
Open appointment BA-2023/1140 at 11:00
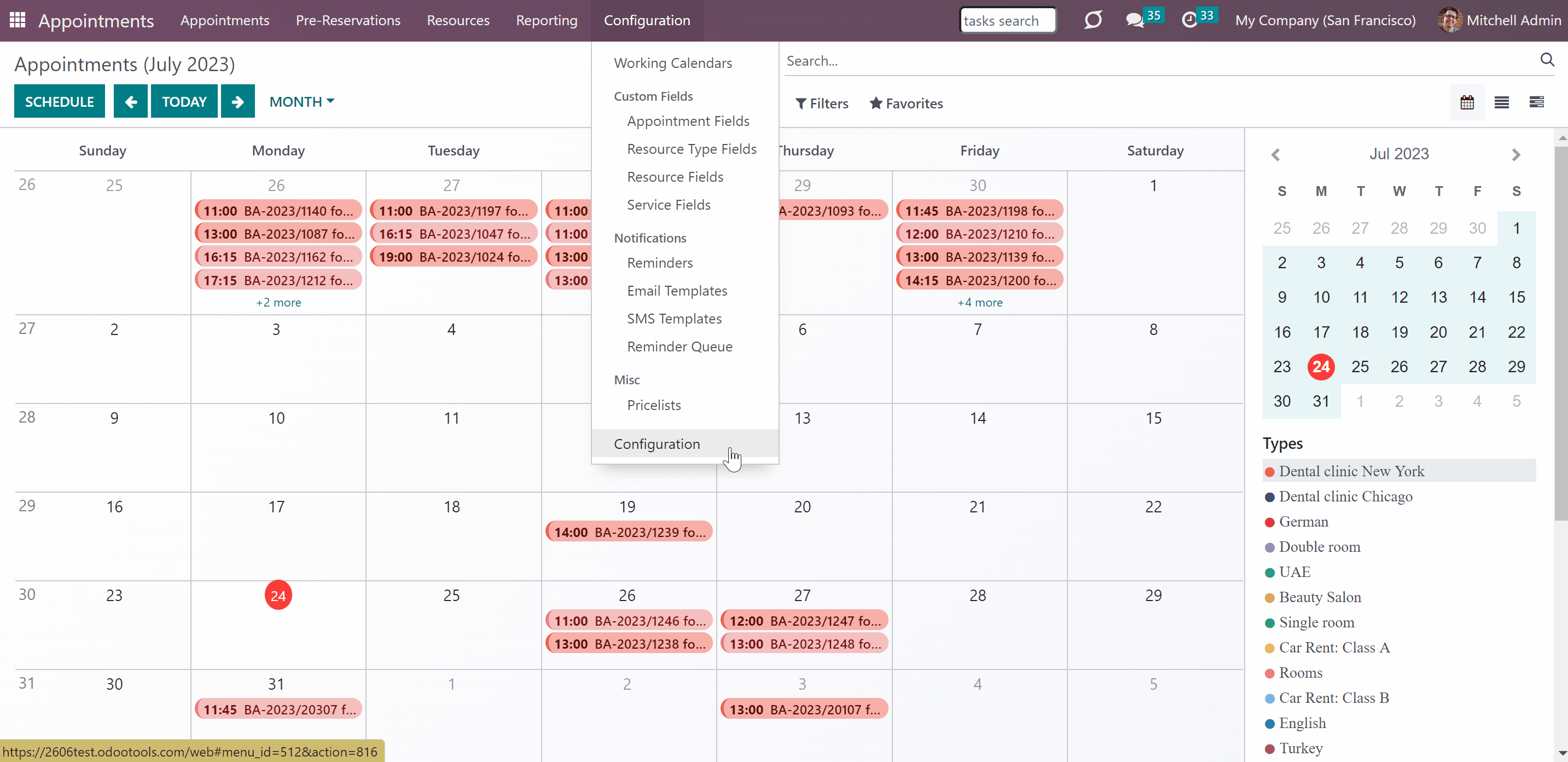(278, 211)
